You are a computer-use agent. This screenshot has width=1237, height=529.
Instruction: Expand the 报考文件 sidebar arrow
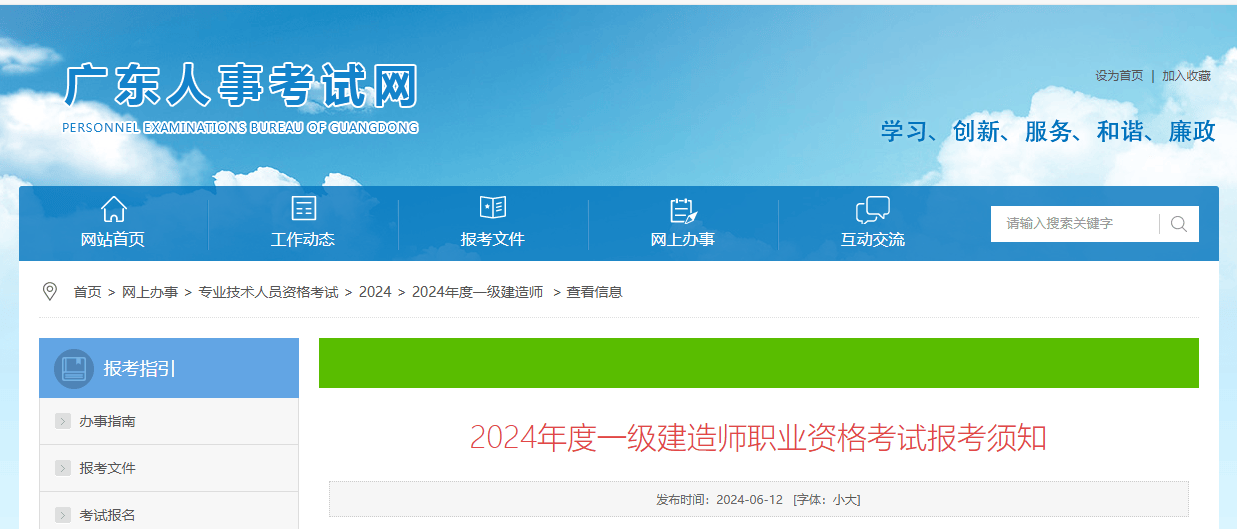pyautogui.click(x=63, y=468)
